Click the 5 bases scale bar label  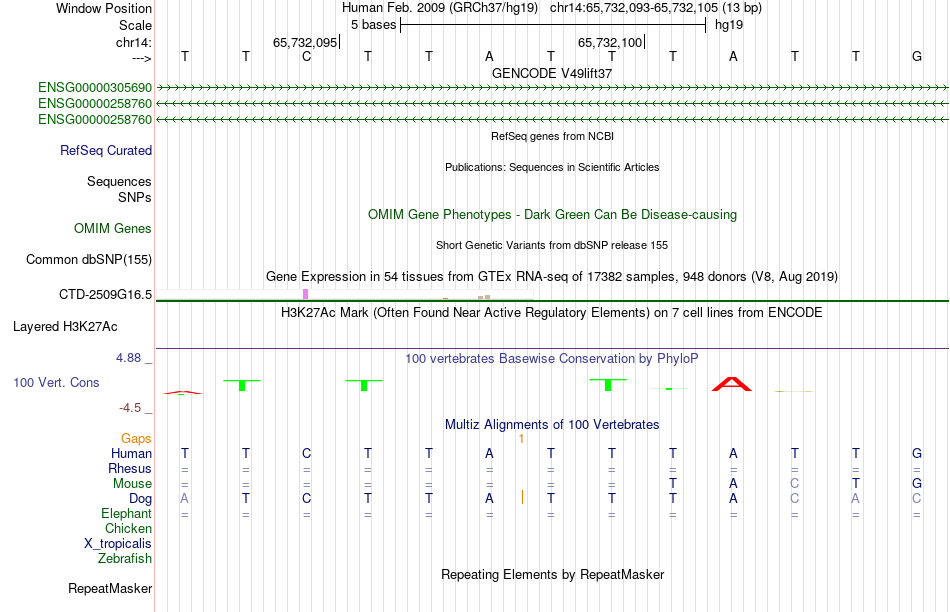[373, 25]
